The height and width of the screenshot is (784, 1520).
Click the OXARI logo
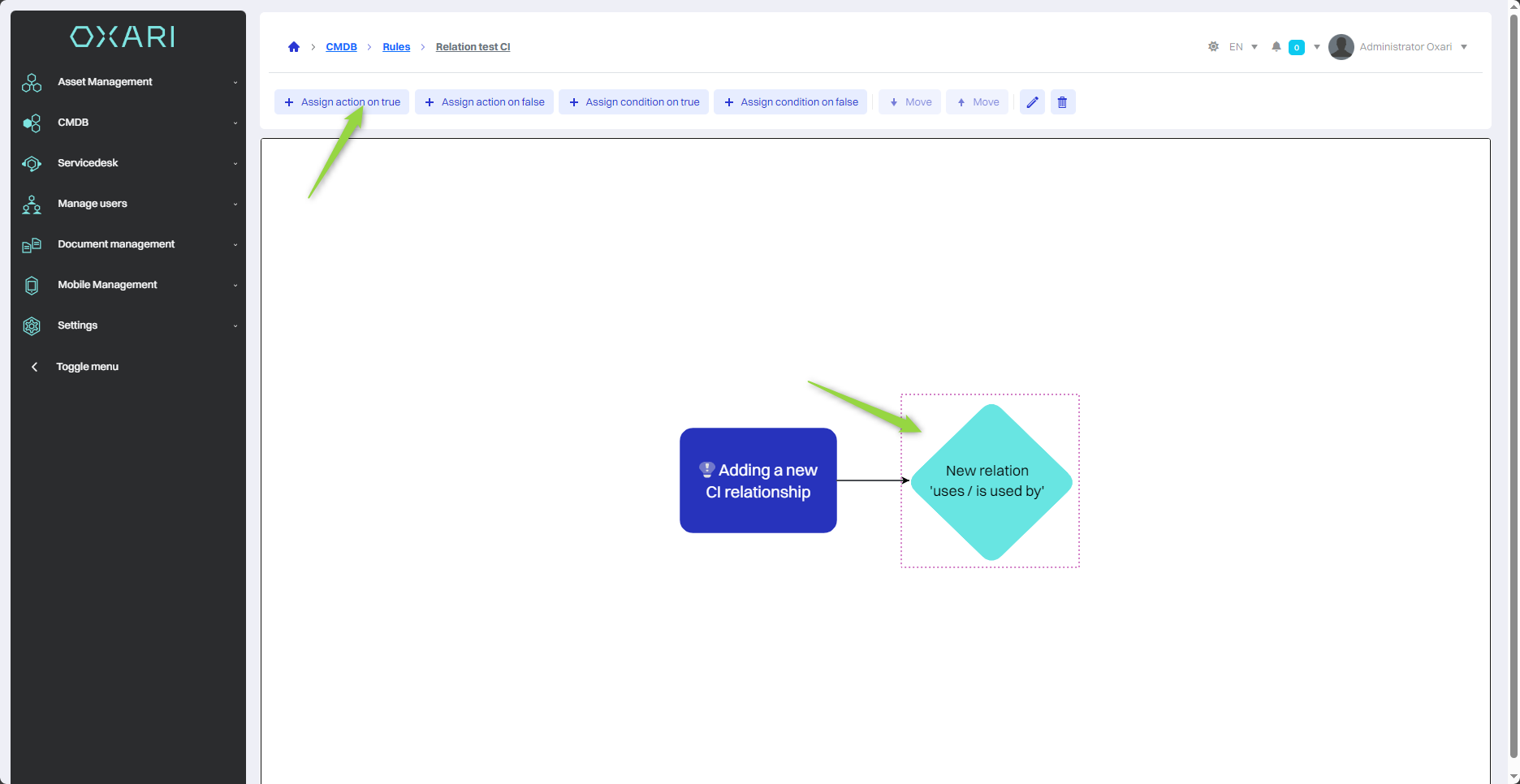pos(123,37)
